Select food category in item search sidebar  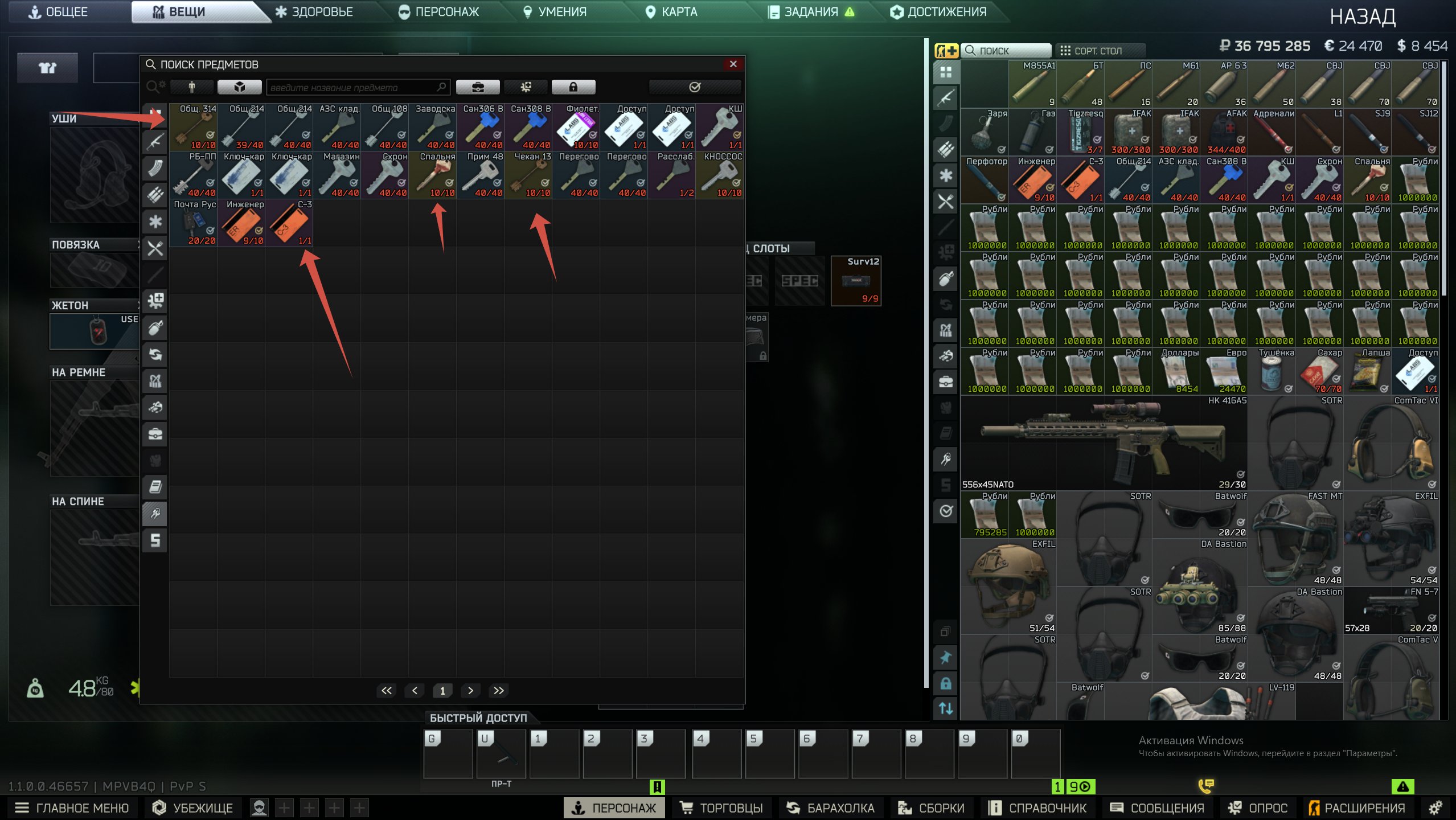[x=155, y=248]
